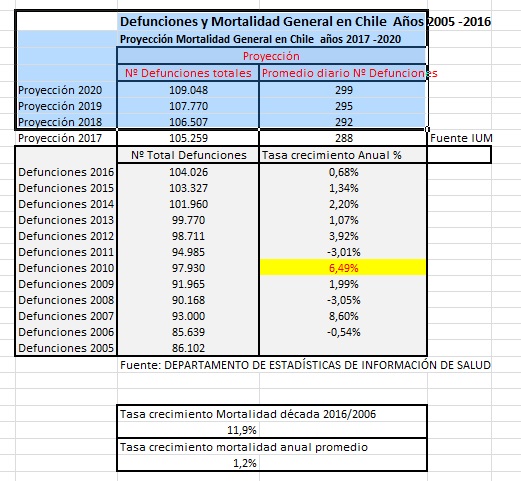Select the cell showing 99.770

coord(188,220)
